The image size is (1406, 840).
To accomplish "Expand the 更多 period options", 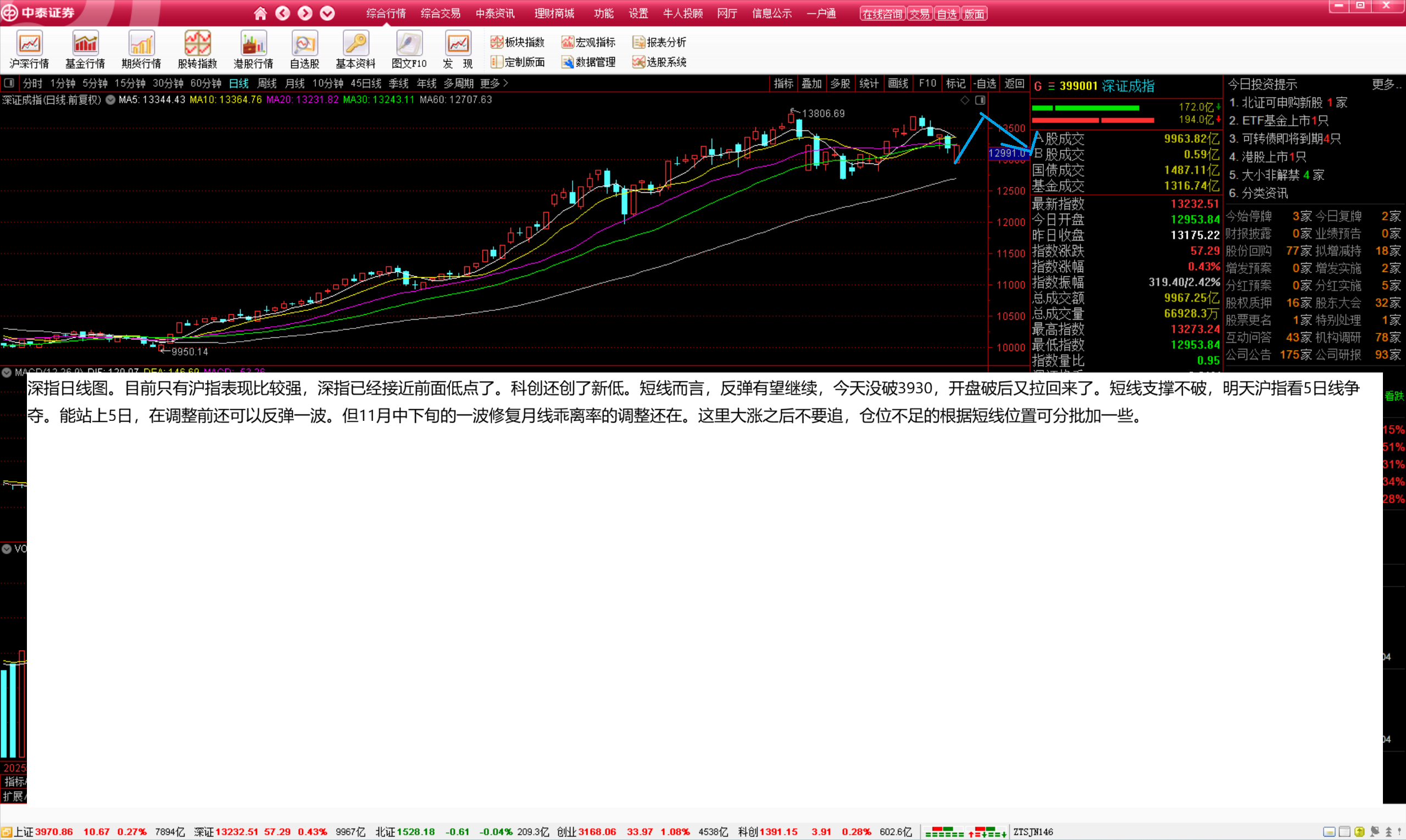I will (x=493, y=83).
